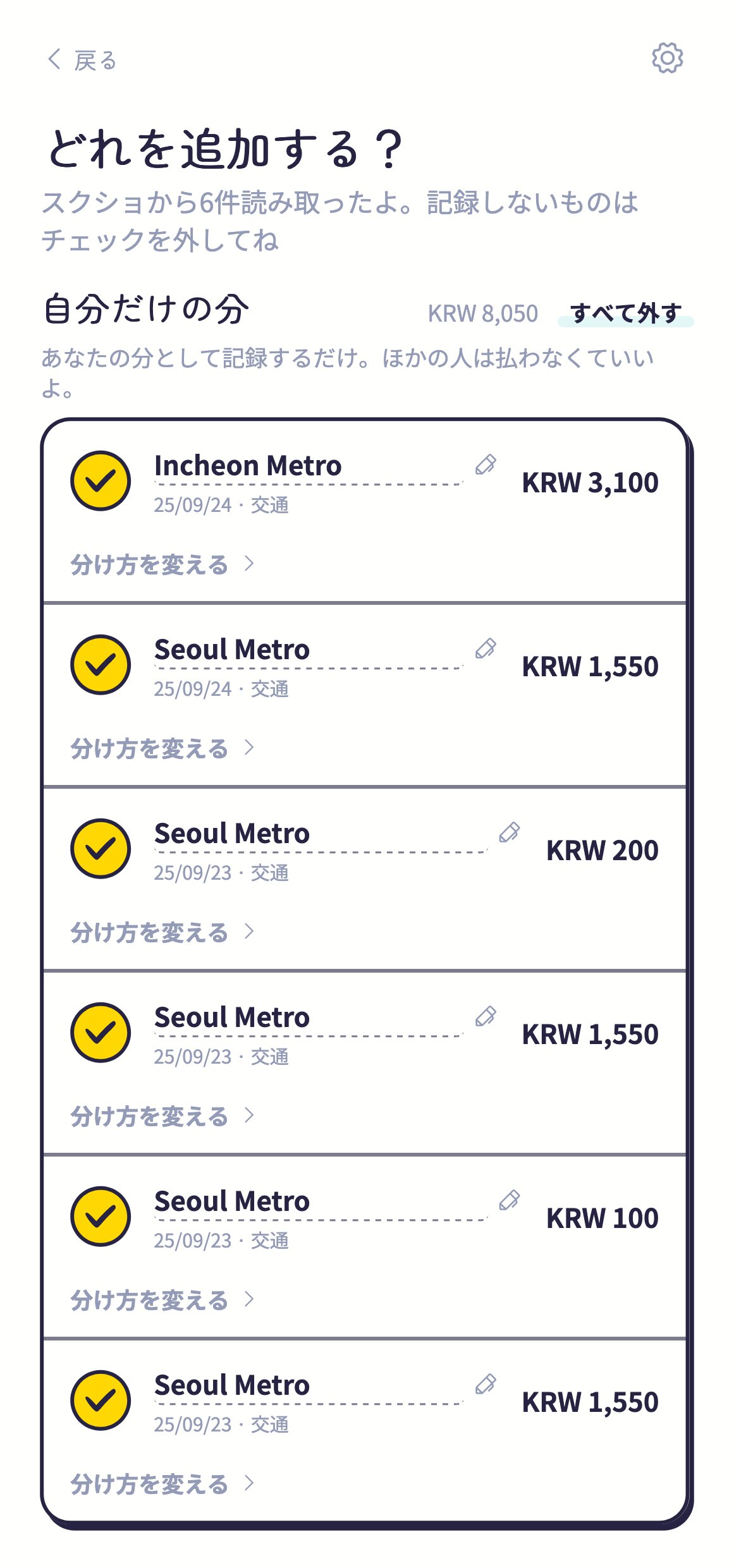The image size is (734, 1568).
Task: Open 分け方を変える under KRW 200 entry
Action: click(x=162, y=932)
